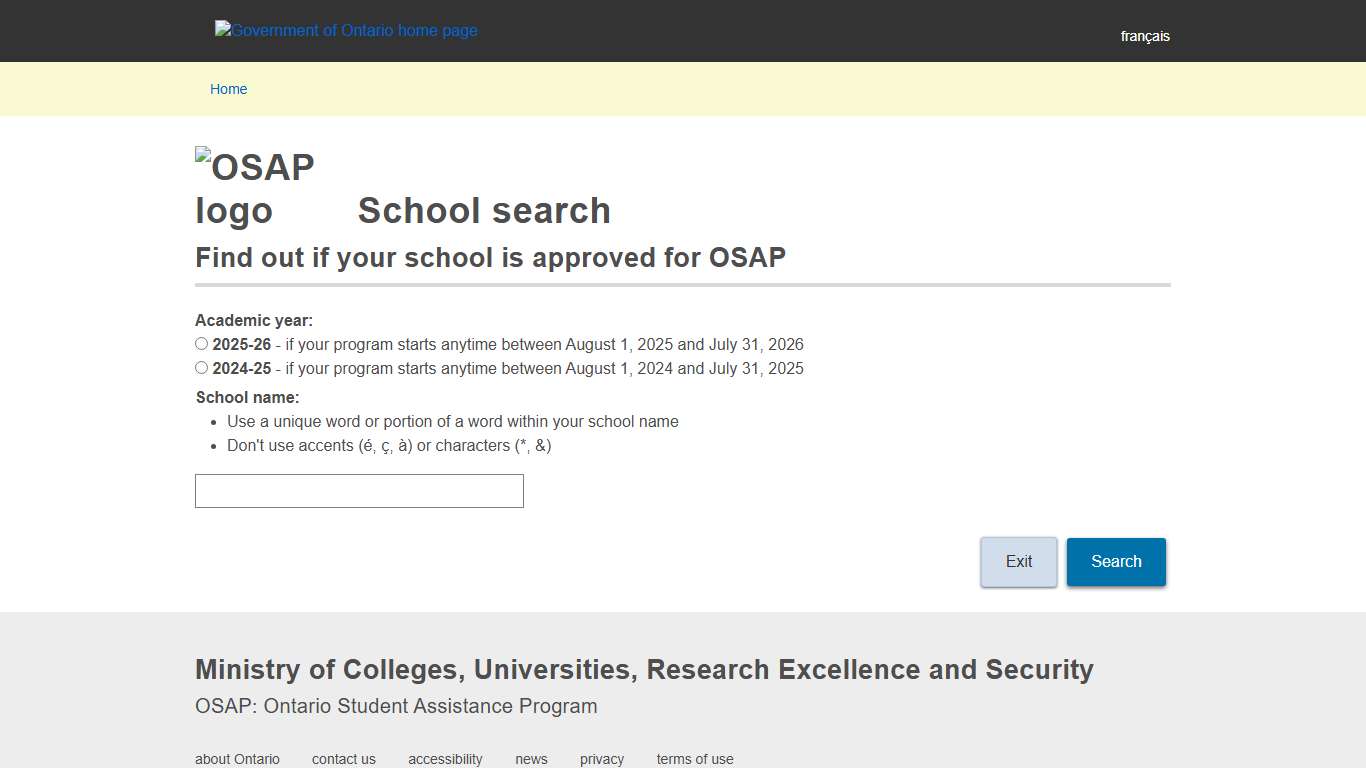Screen dimensions: 1366x768
Task: Click the Government of Ontario home page logo
Action: (x=346, y=30)
